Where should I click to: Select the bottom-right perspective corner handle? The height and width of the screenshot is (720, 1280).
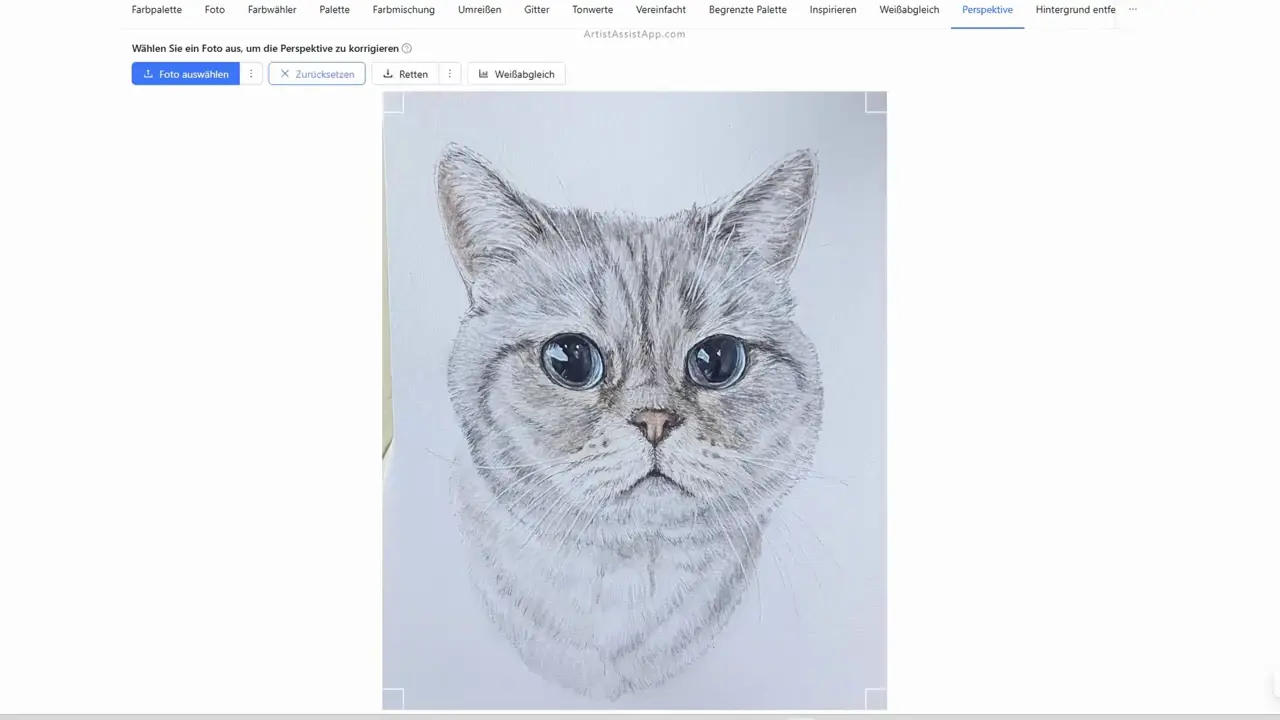[876, 698]
